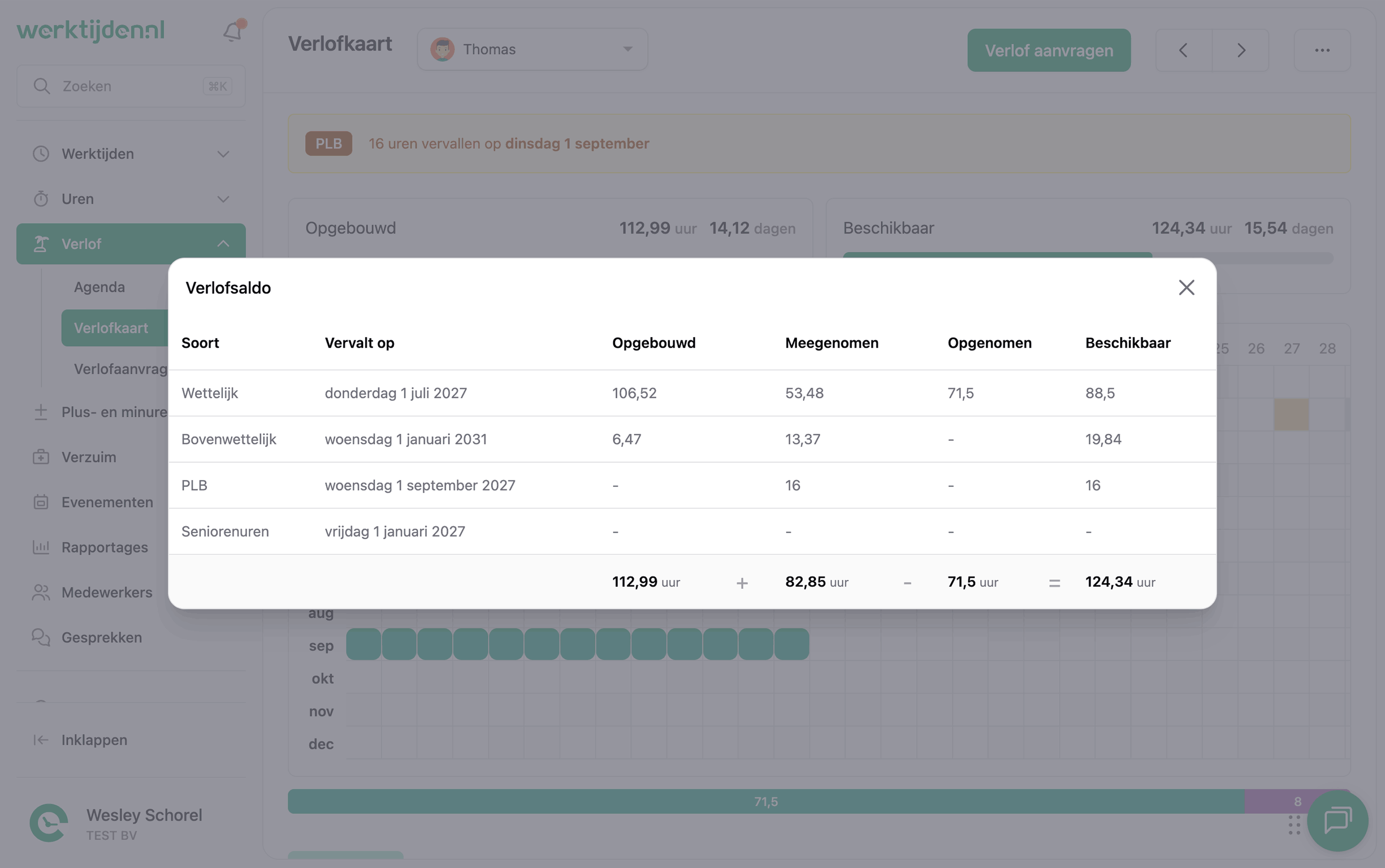Close the Verlofsaldo dialog
This screenshot has height=868, width=1385.
pyautogui.click(x=1186, y=287)
